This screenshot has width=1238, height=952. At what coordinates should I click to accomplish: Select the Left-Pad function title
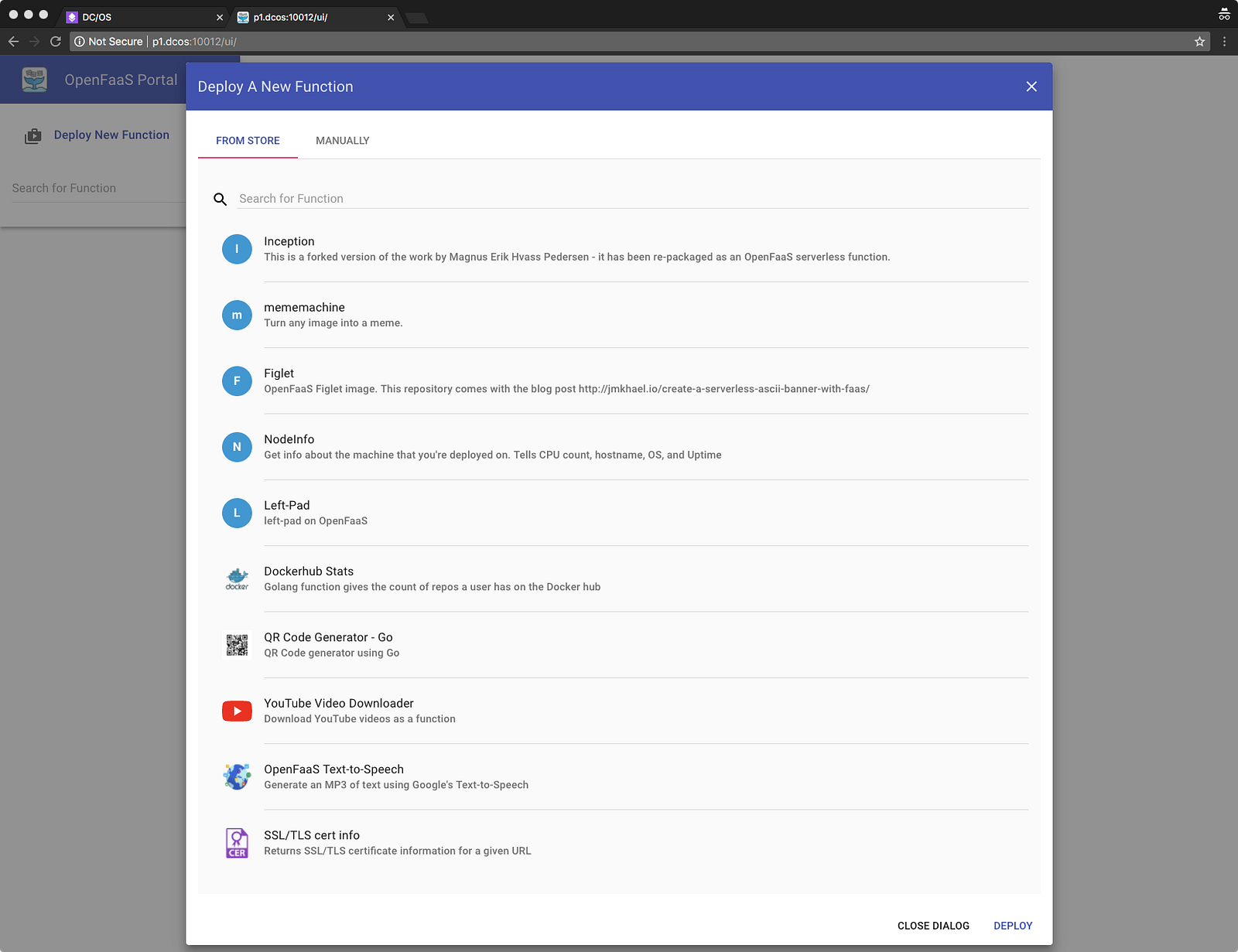pos(287,505)
